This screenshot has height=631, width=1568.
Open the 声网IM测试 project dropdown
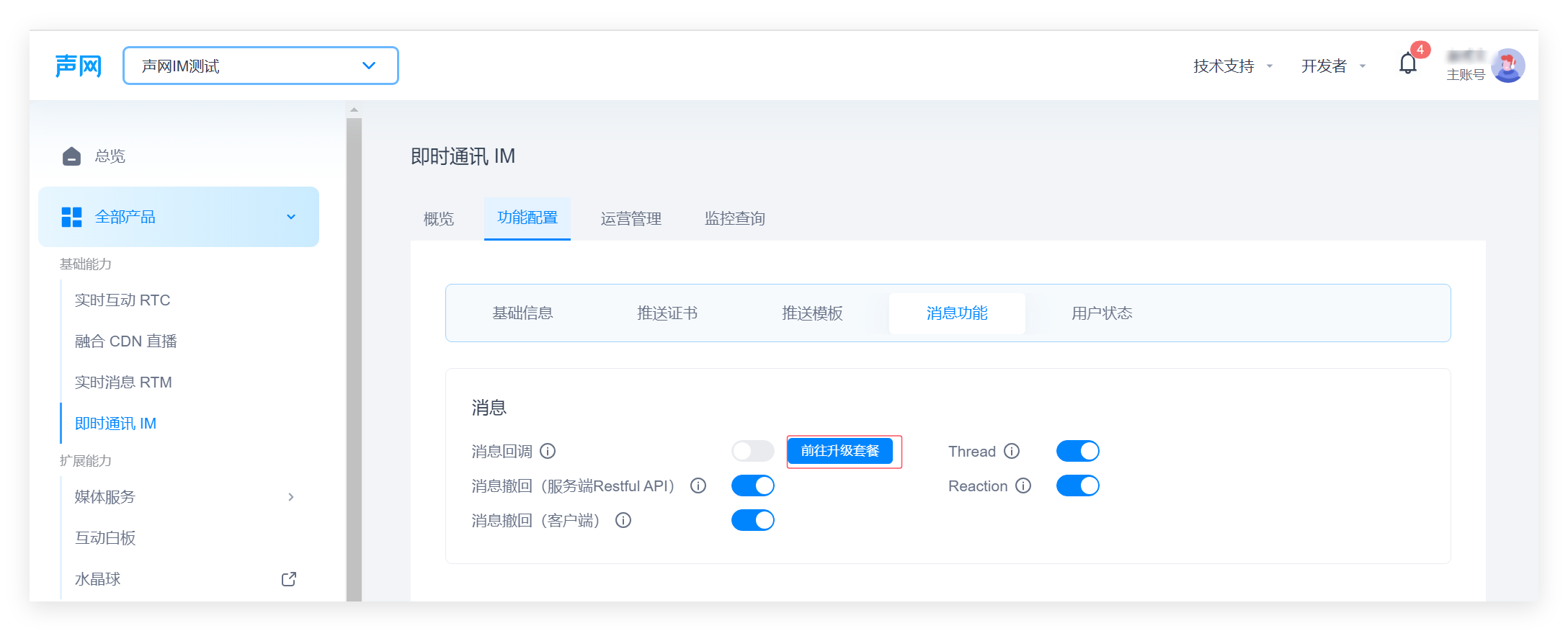pos(261,66)
